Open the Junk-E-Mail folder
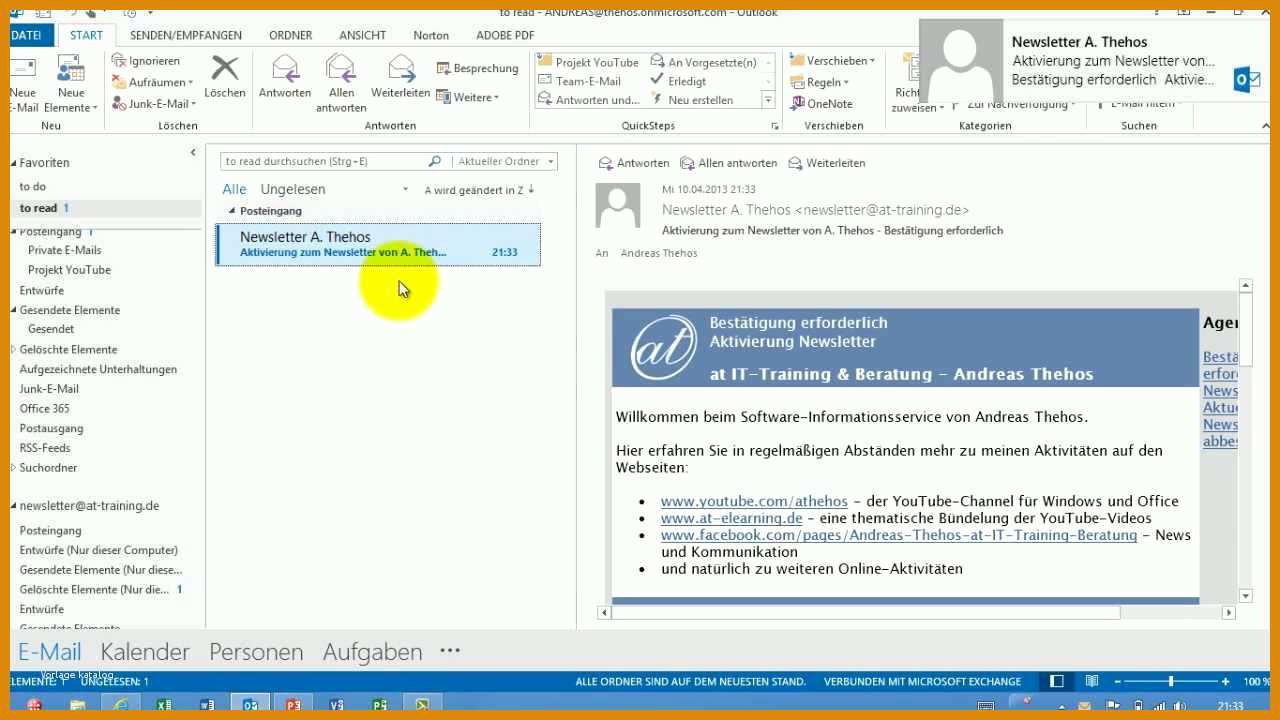The image size is (1280, 720). (49, 389)
